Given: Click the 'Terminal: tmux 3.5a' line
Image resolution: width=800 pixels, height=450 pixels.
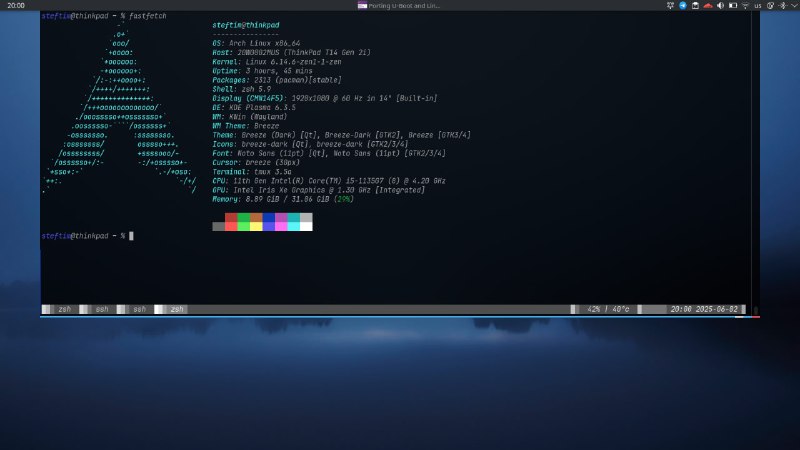Looking at the screenshot, I should pyautogui.click(x=252, y=172).
